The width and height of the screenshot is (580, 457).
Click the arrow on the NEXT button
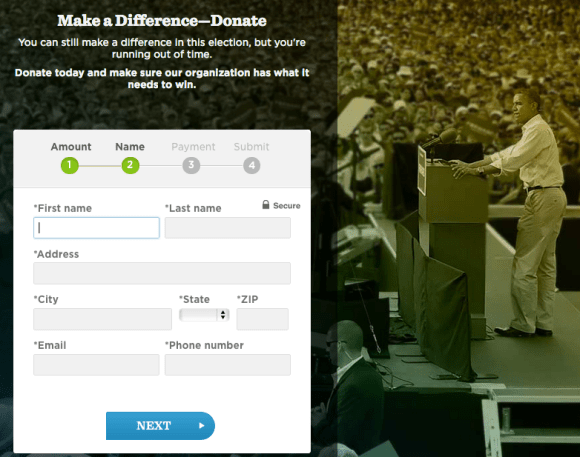click(x=202, y=426)
